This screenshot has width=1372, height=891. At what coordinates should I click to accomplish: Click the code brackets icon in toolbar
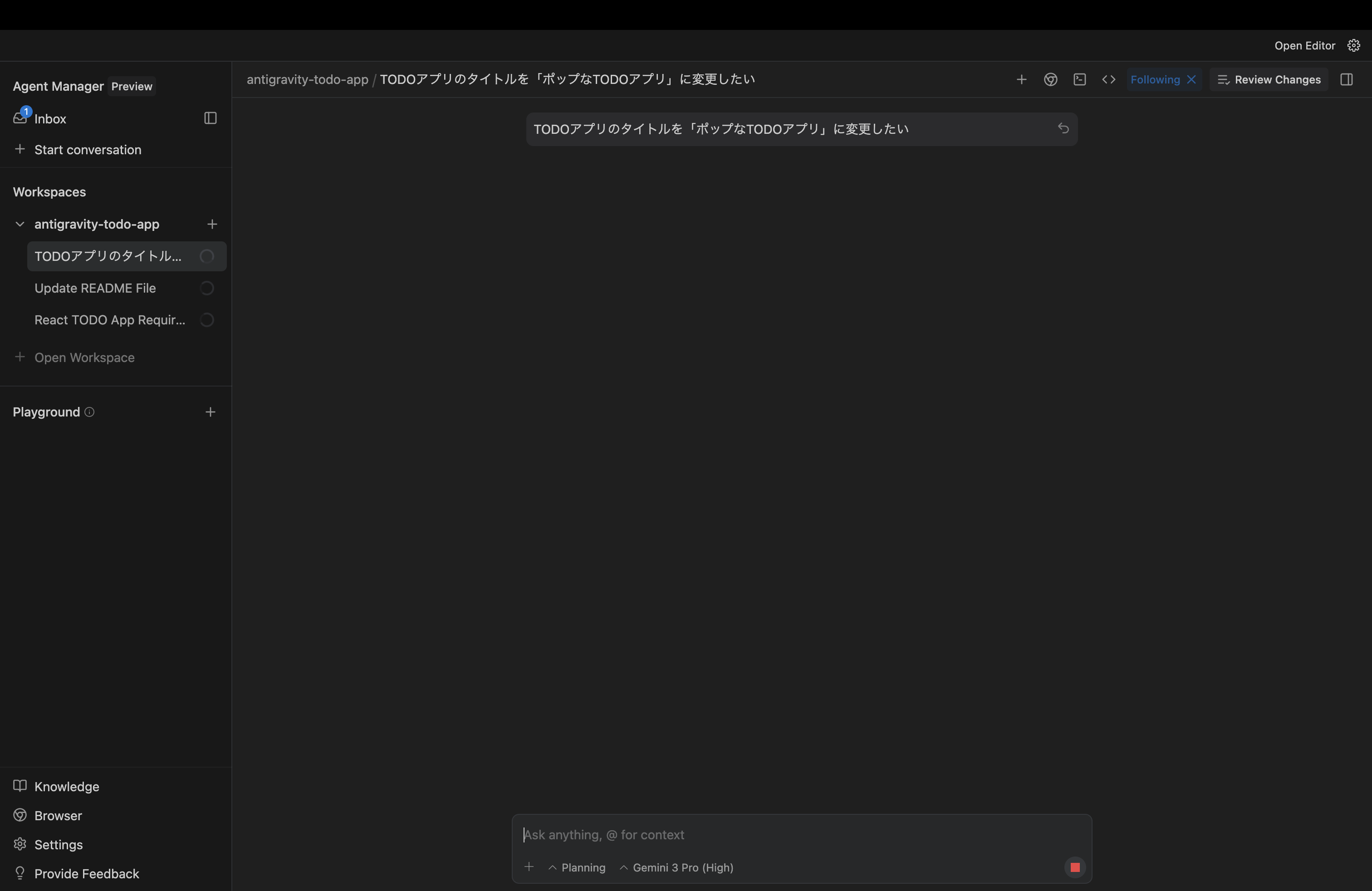pos(1108,79)
